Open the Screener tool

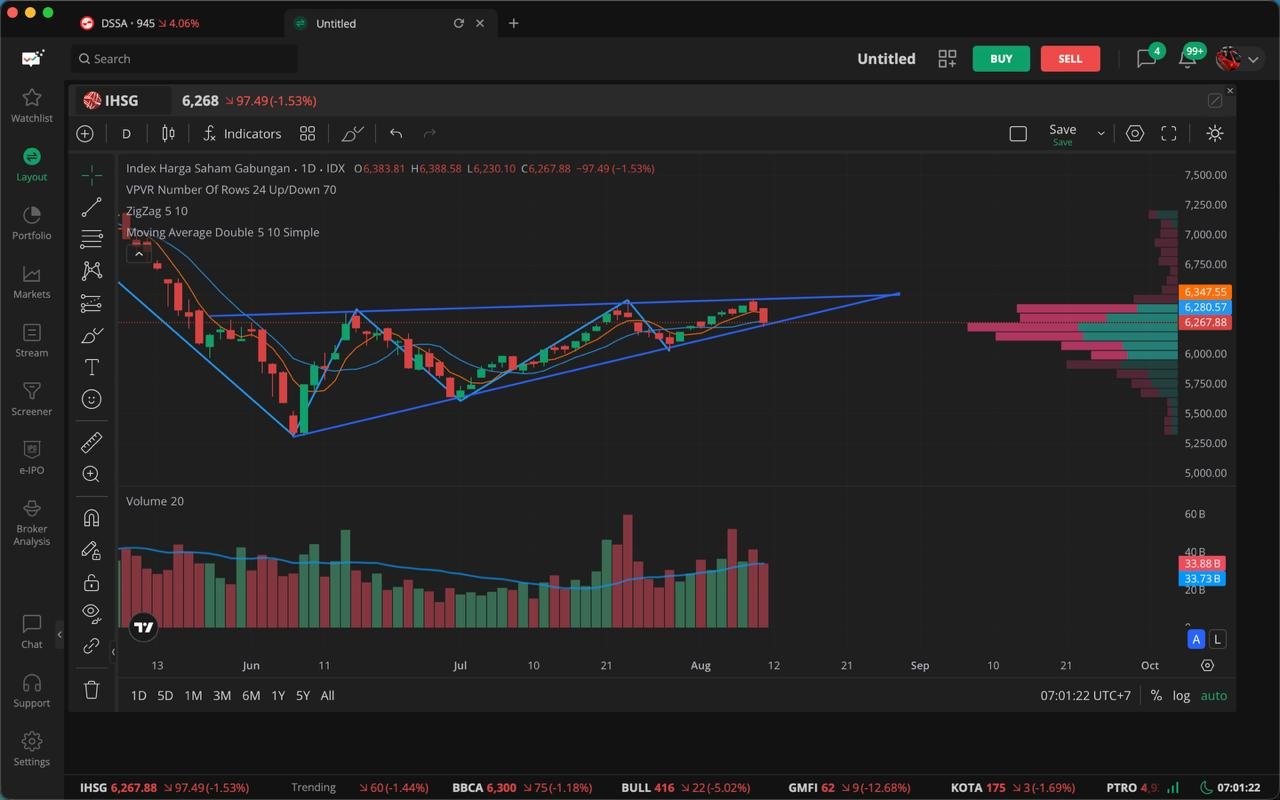32,399
